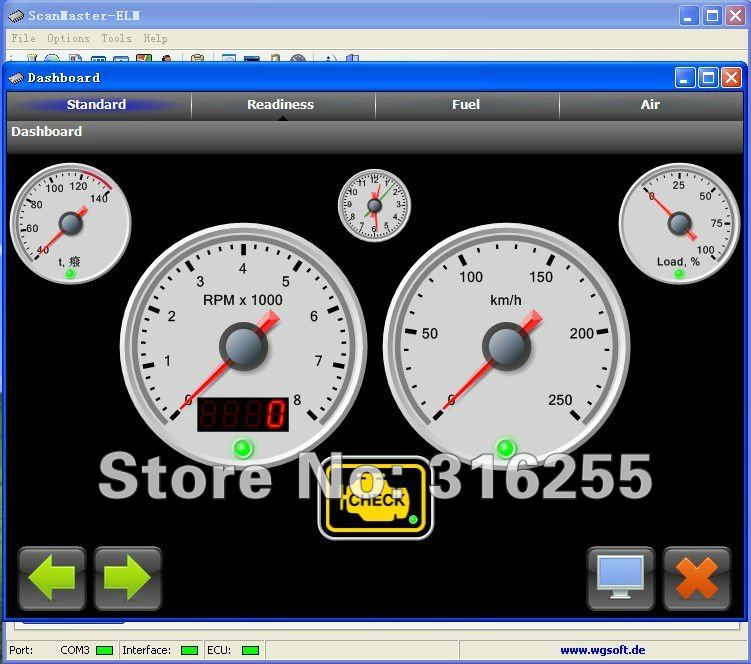Click the Interface status indicator light
This screenshot has width=751, height=664.
pyautogui.click(x=190, y=650)
